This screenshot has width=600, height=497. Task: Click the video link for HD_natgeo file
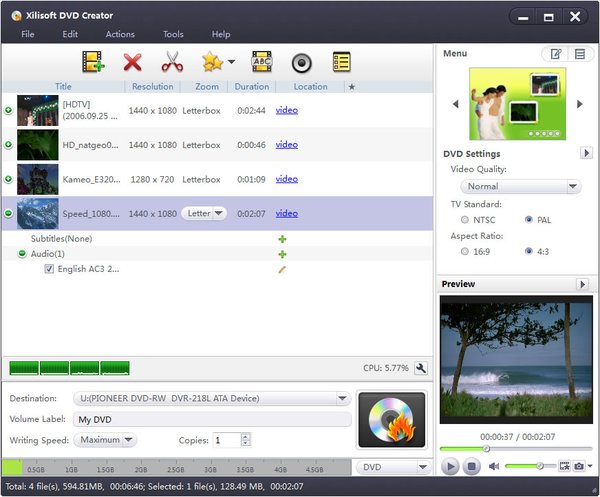286,145
